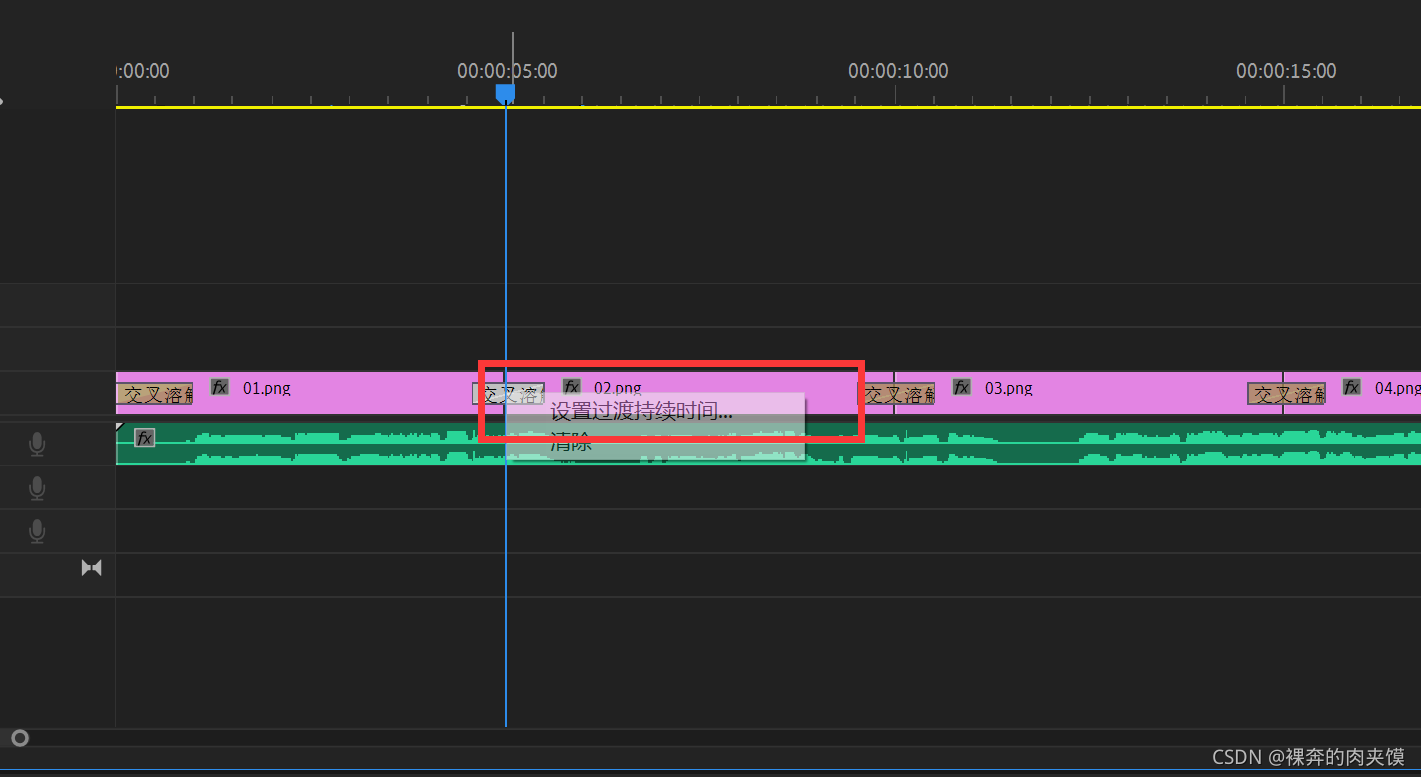Screen dimensions: 1421x777
Task: Select the 交叉溶解 transition between 02.png and 03.png
Action: point(897,394)
